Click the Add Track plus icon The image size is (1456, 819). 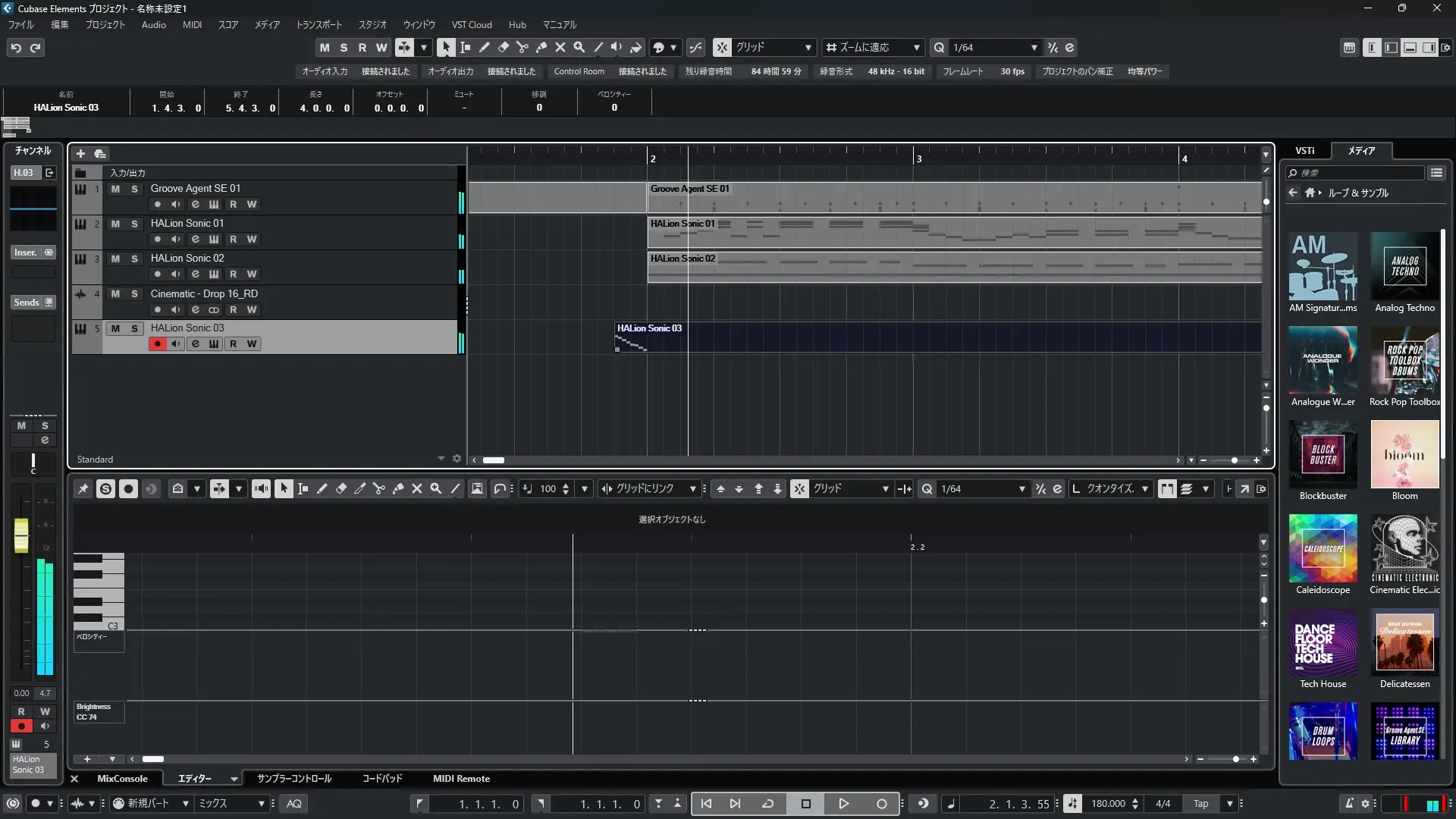80,153
